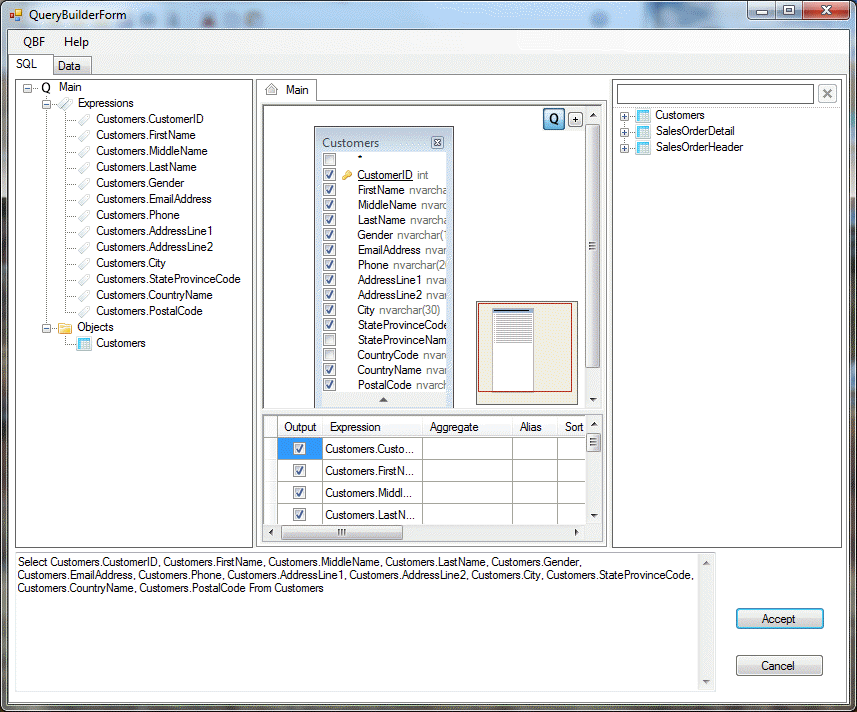The image size is (857, 712).
Task: Click the SQL scroll-down arrow
Action: [706, 681]
